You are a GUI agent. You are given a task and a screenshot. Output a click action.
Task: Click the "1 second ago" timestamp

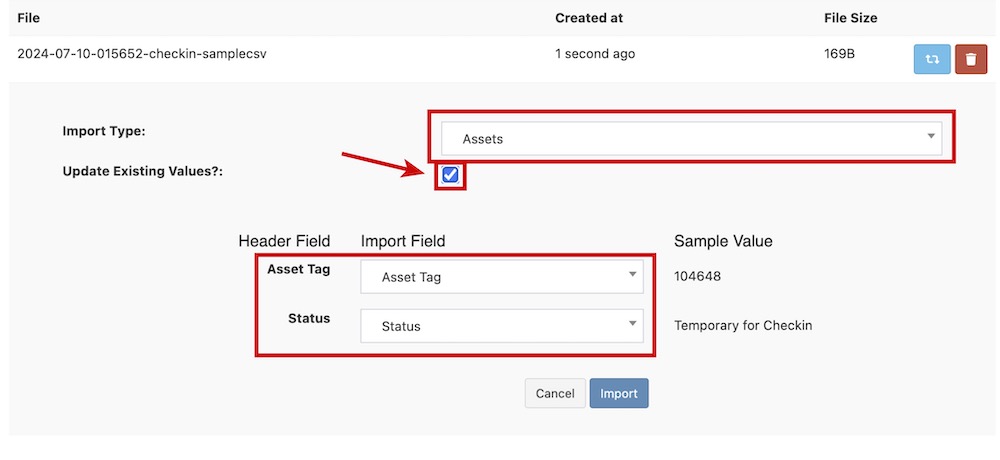click(595, 54)
